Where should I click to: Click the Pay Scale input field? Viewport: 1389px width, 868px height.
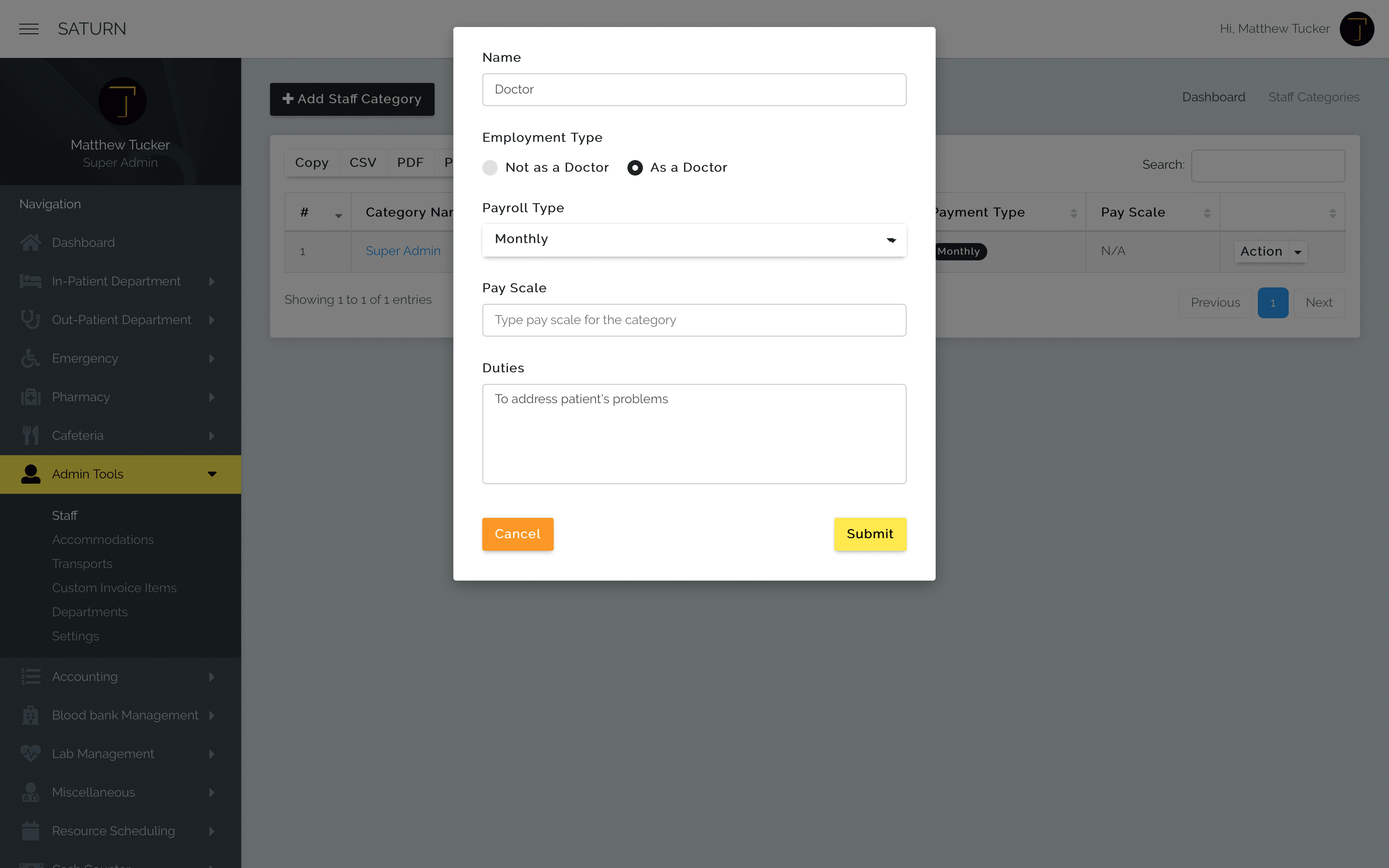694,320
